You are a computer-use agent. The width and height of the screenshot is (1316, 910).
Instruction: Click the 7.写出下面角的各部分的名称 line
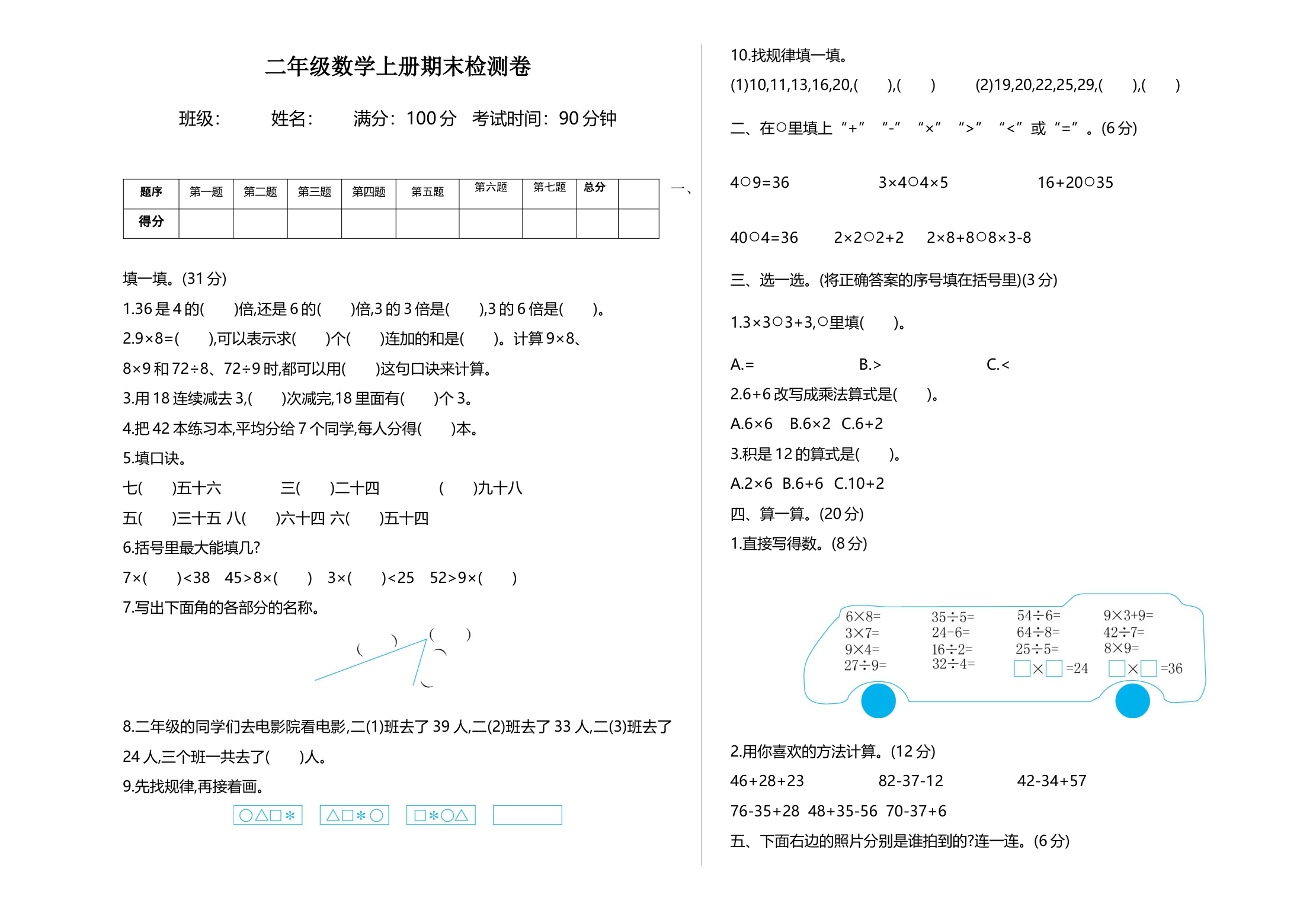(x=222, y=607)
